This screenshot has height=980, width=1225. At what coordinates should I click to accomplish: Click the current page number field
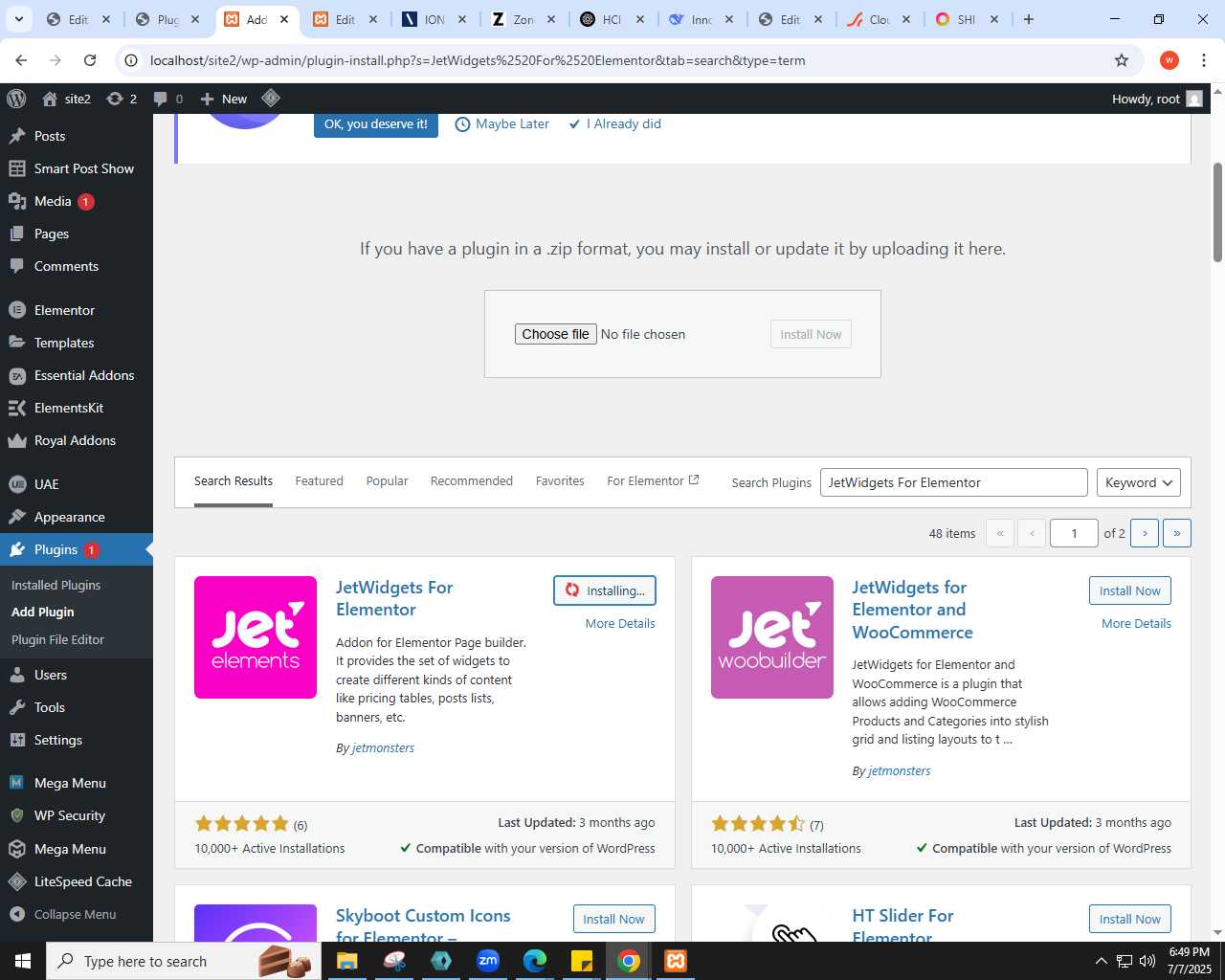point(1074,533)
